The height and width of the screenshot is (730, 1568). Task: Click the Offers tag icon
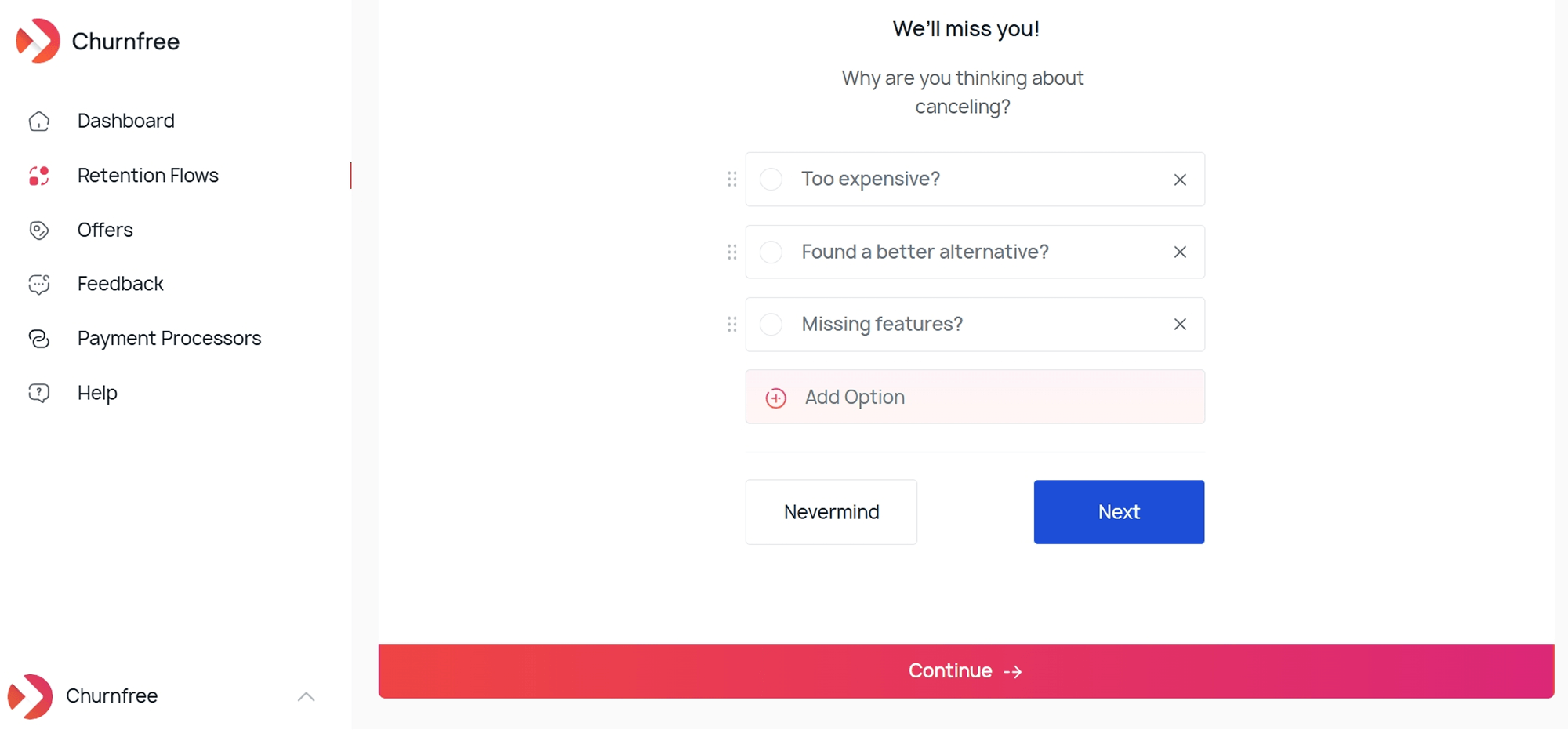(38, 229)
